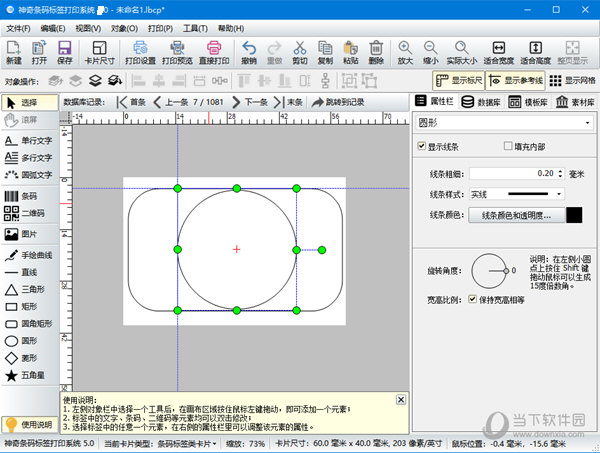The height and width of the screenshot is (453, 600).
Task: Open the 编辑(E) menu
Action: pos(53,29)
